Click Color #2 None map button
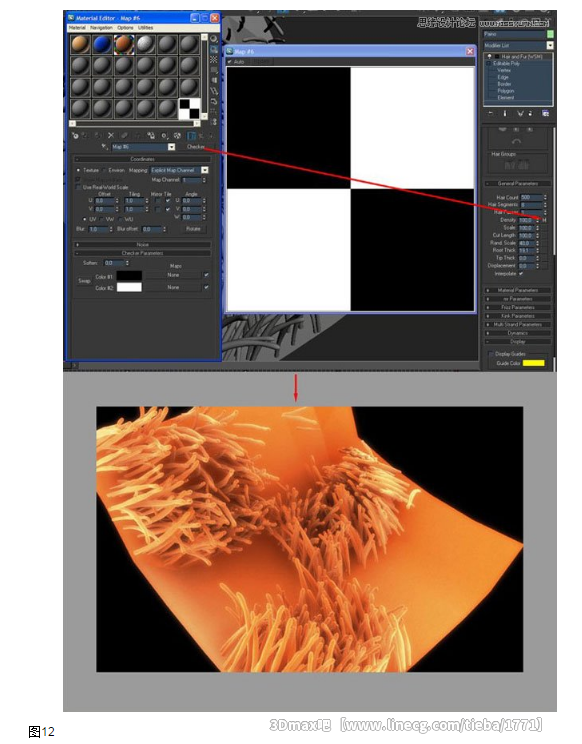The height and width of the screenshot is (744, 582). click(x=174, y=287)
